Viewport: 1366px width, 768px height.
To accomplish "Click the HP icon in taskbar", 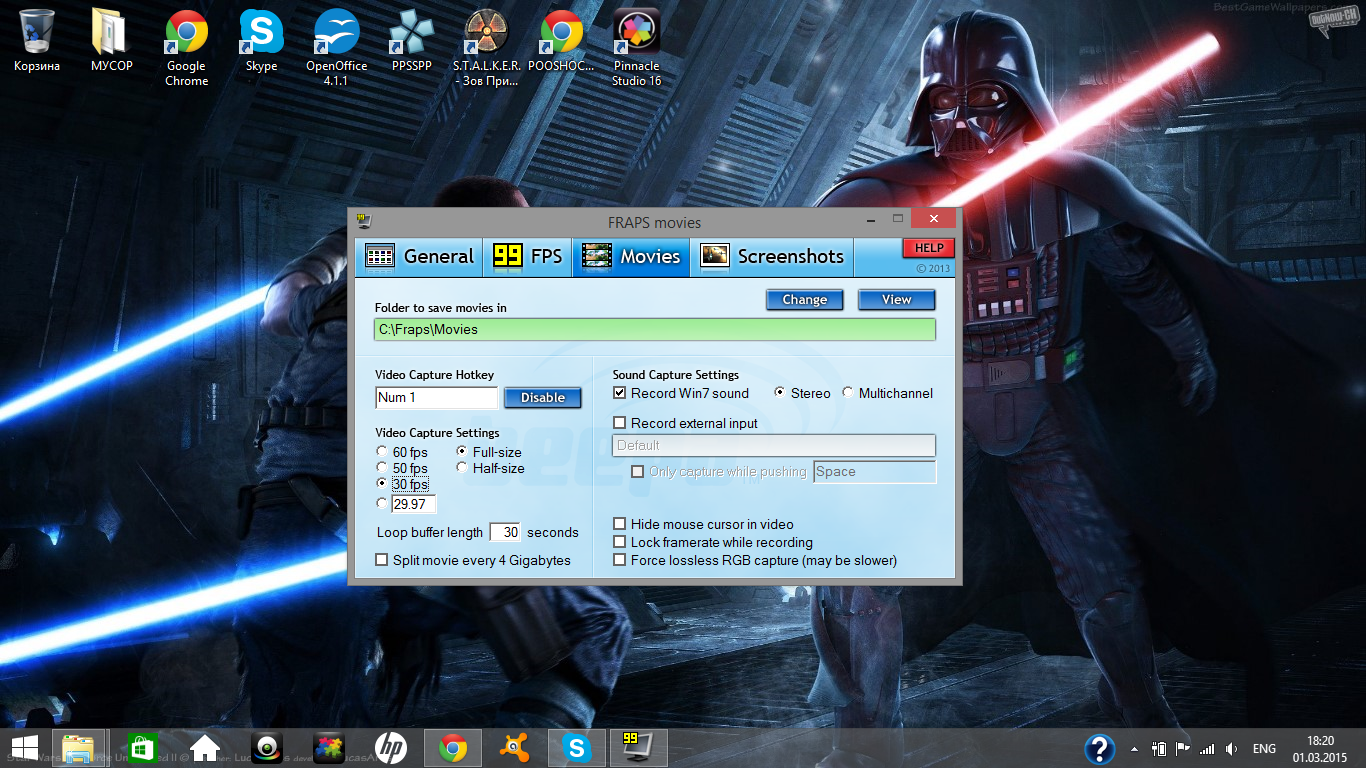I will (390, 747).
